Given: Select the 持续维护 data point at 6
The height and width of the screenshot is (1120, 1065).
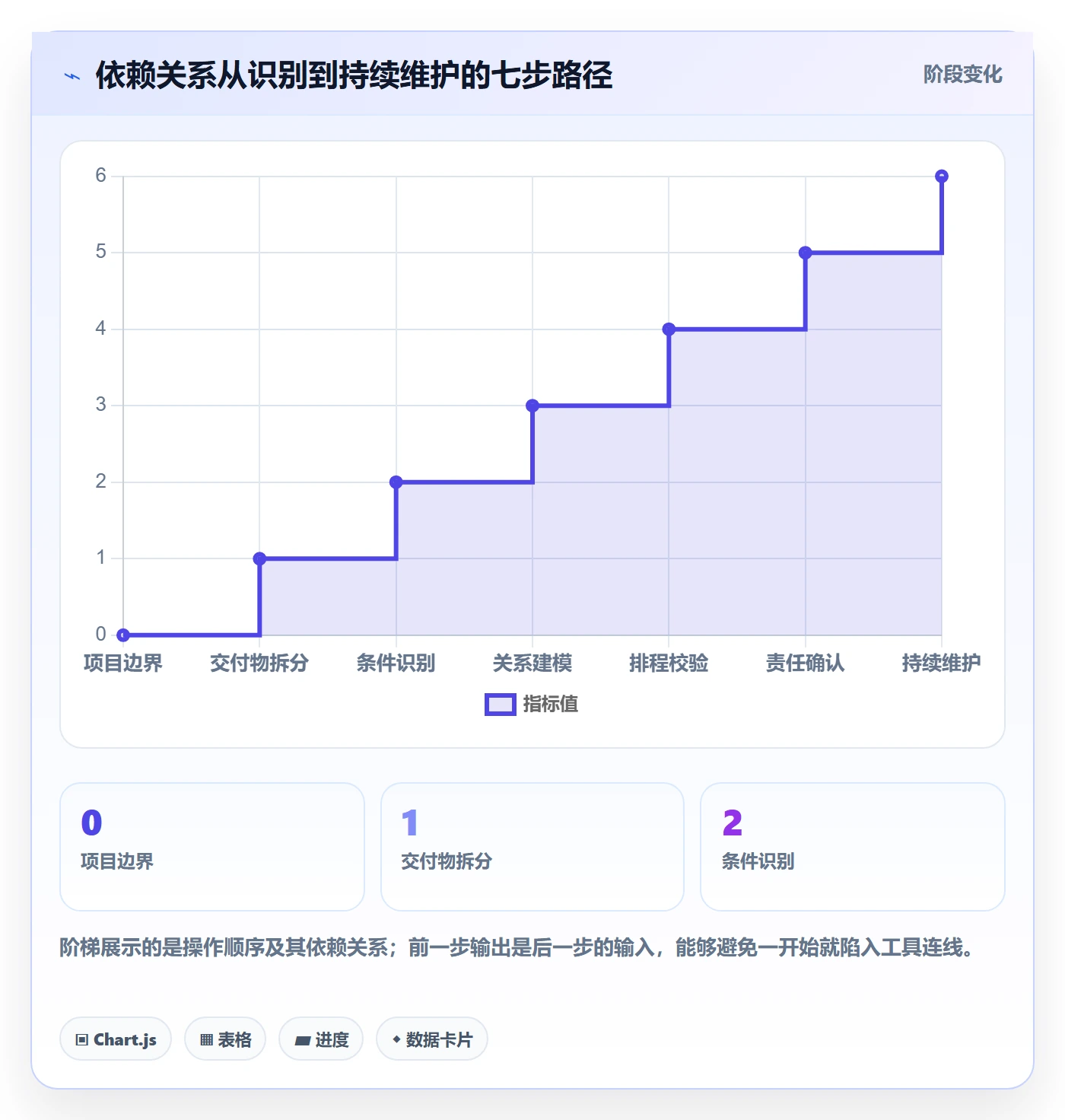Looking at the screenshot, I should point(942,176).
